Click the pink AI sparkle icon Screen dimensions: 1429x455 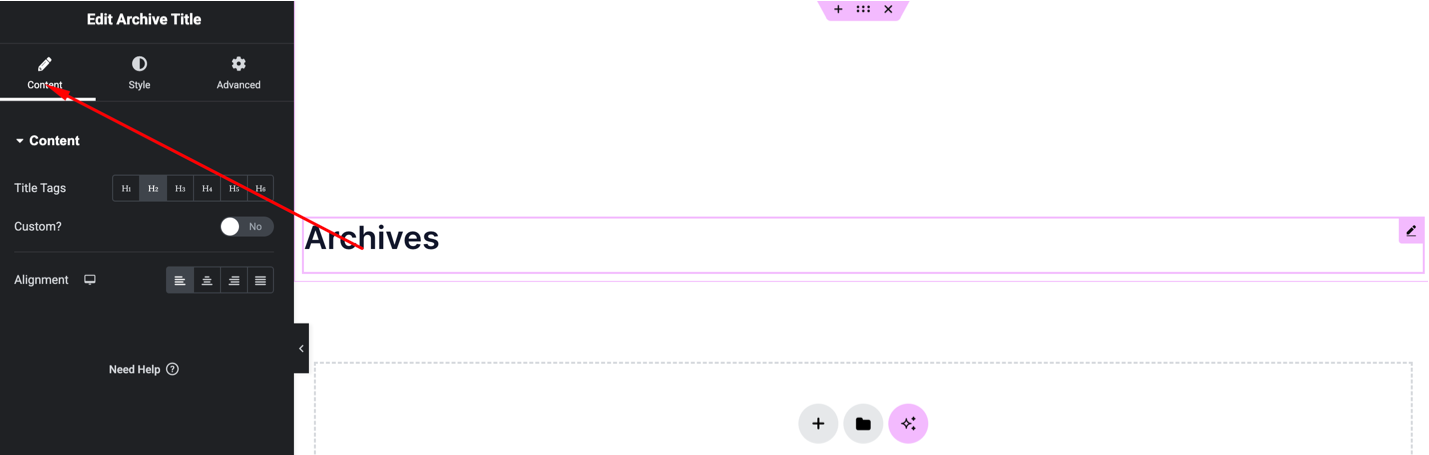(908, 424)
